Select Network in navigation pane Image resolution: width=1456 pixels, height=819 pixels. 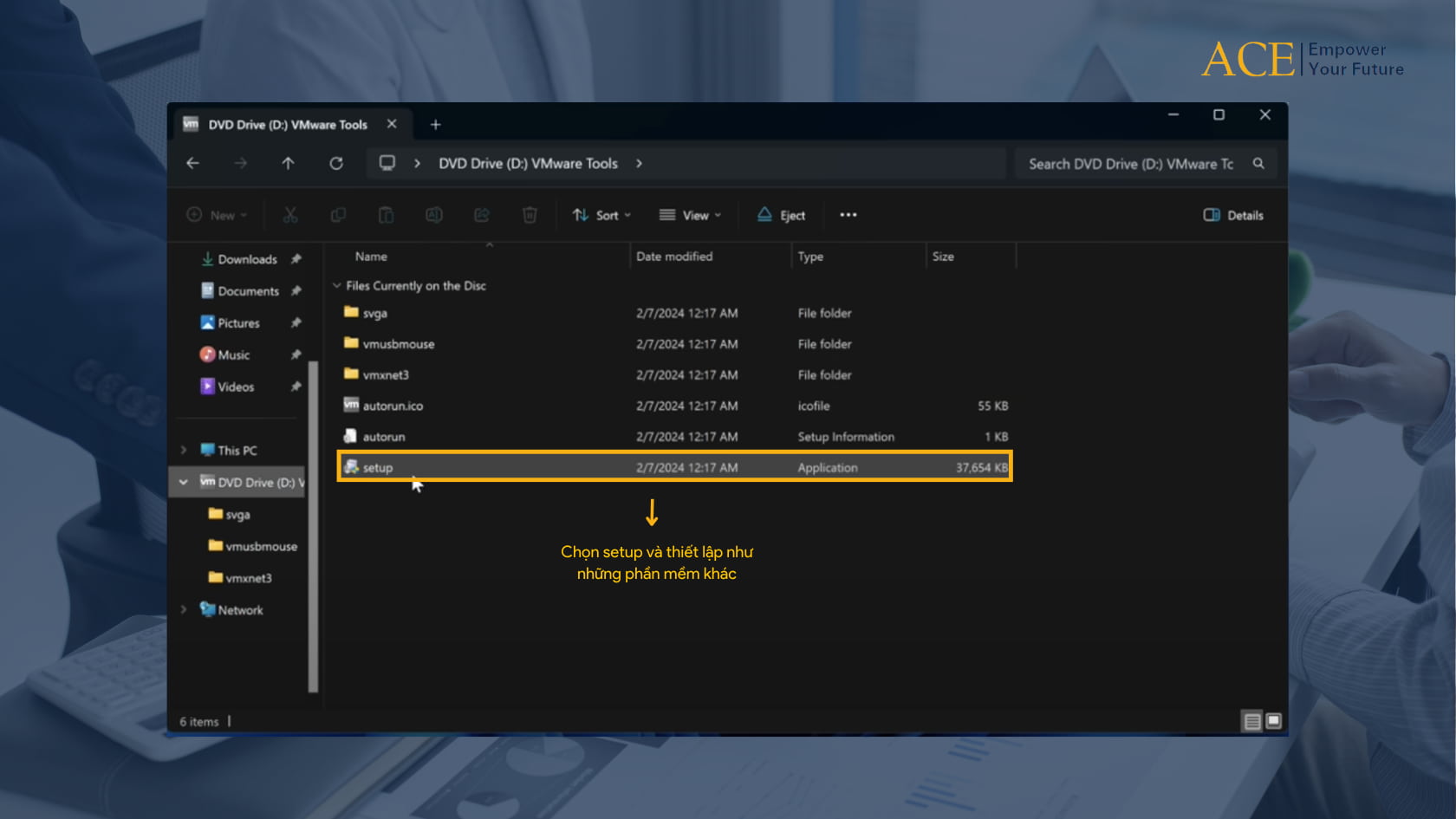(231, 609)
